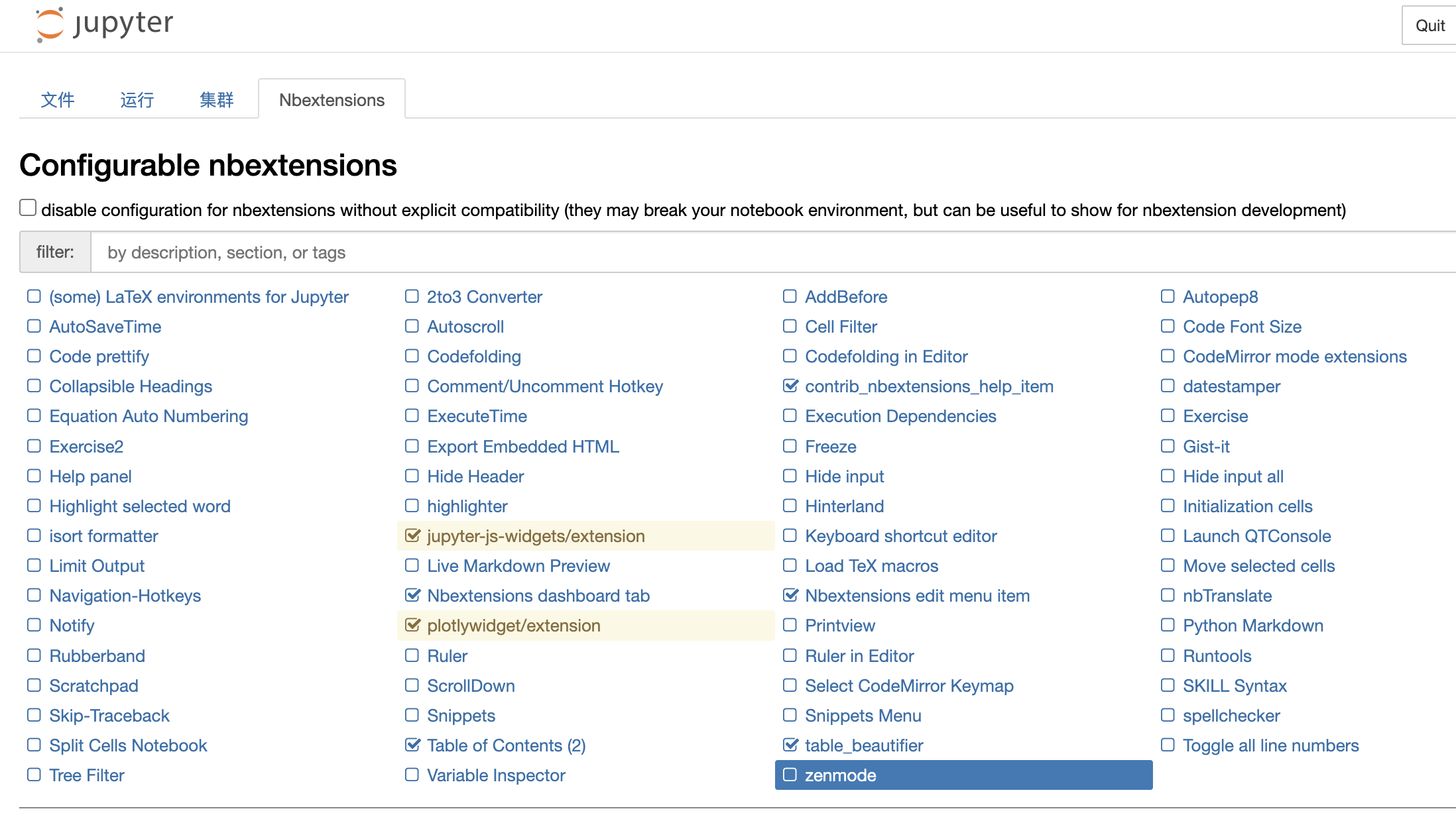The height and width of the screenshot is (823, 1456).
Task: Select Code Font Size extension
Action: tap(1243, 327)
